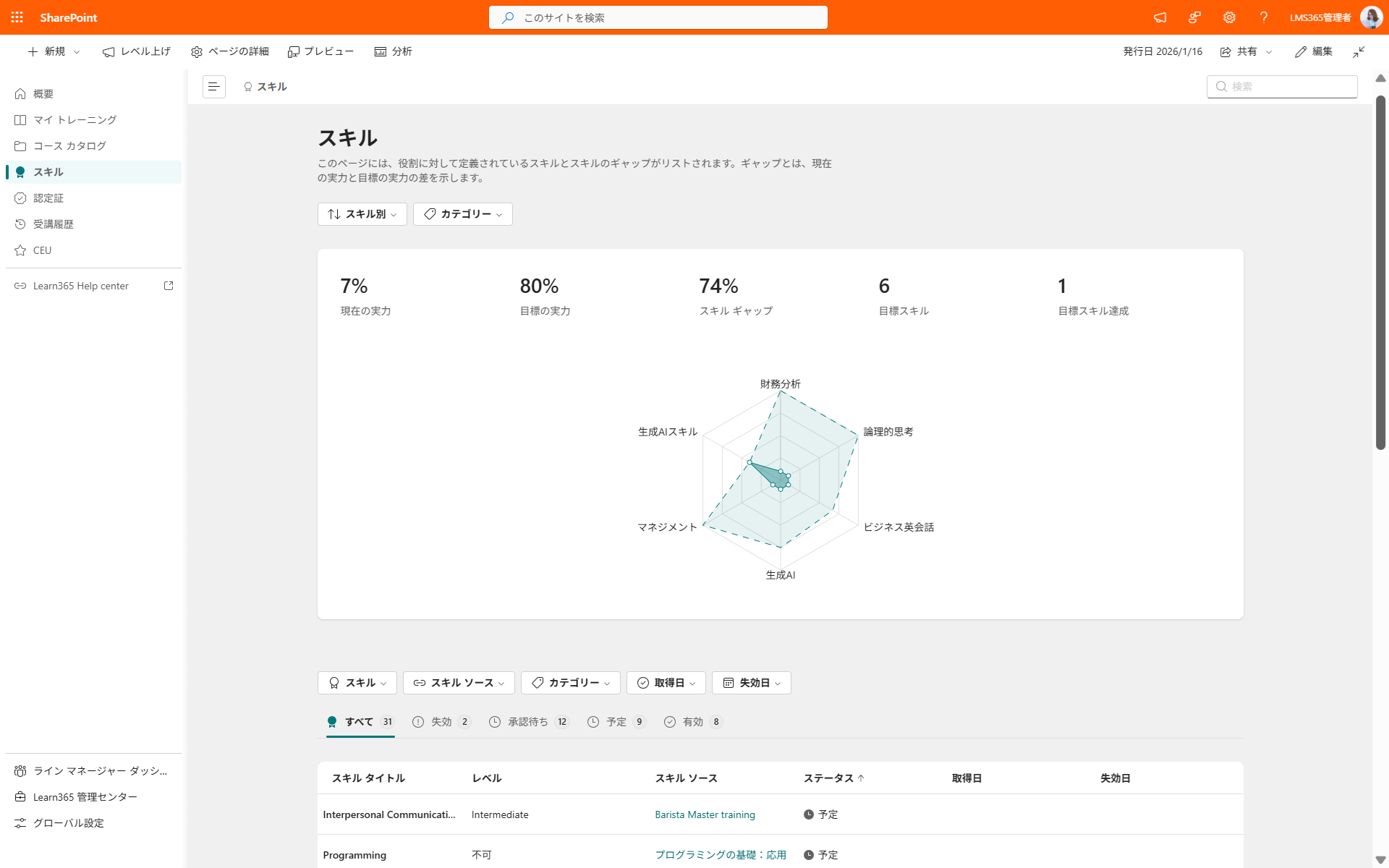
Task: Click the 概要 home icon in sidebar
Action: [20, 94]
